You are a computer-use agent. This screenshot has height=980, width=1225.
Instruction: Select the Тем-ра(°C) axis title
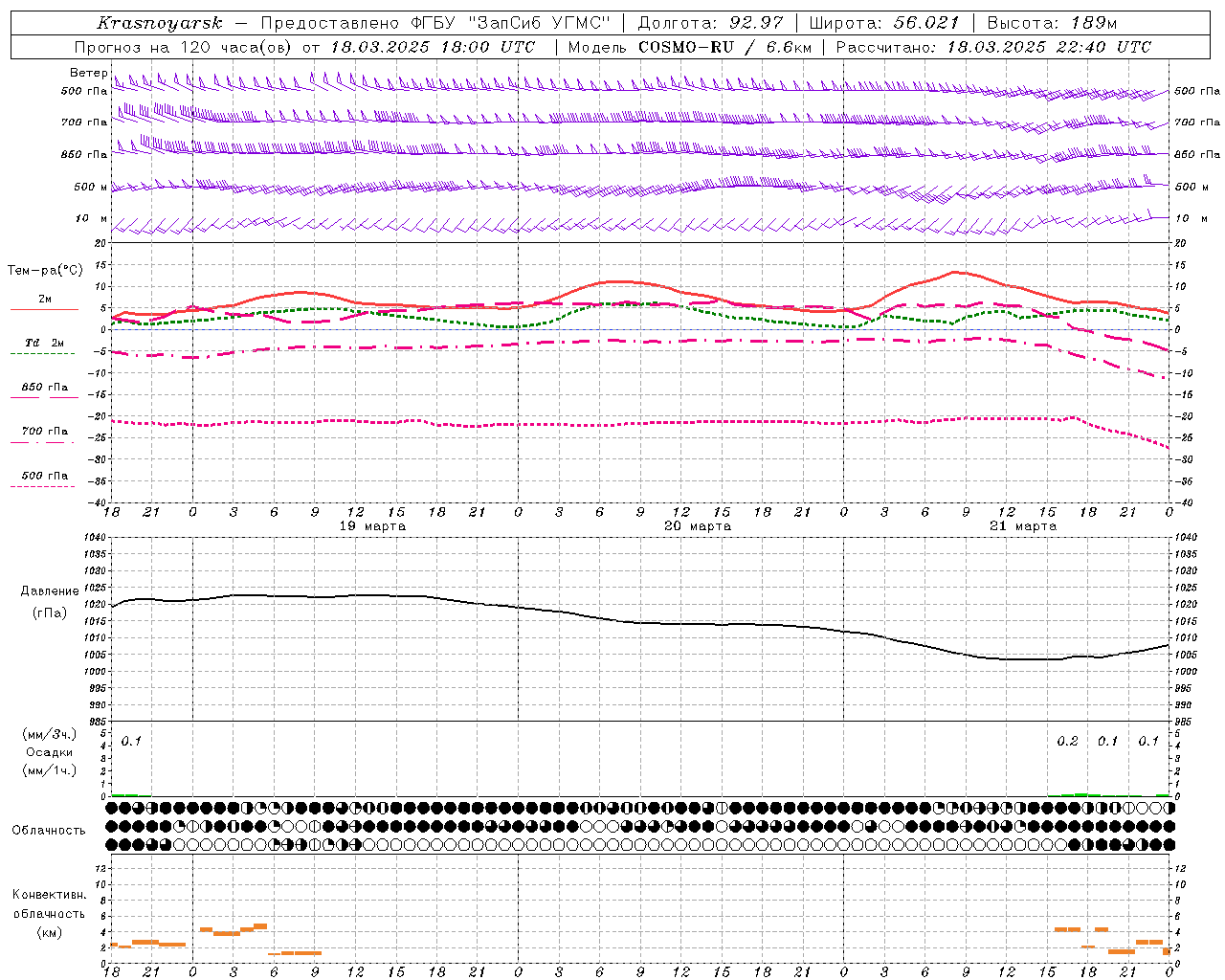pyautogui.click(x=46, y=271)
